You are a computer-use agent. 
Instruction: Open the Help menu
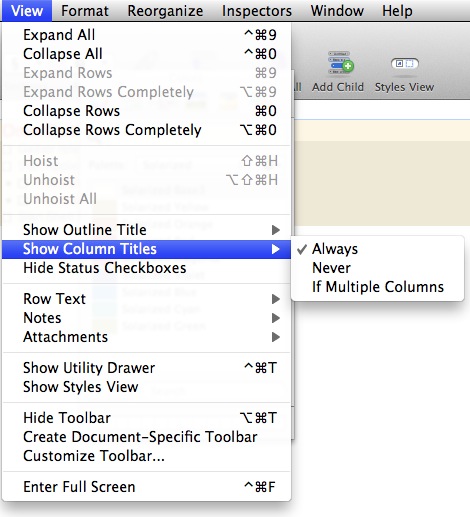point(397,11)
